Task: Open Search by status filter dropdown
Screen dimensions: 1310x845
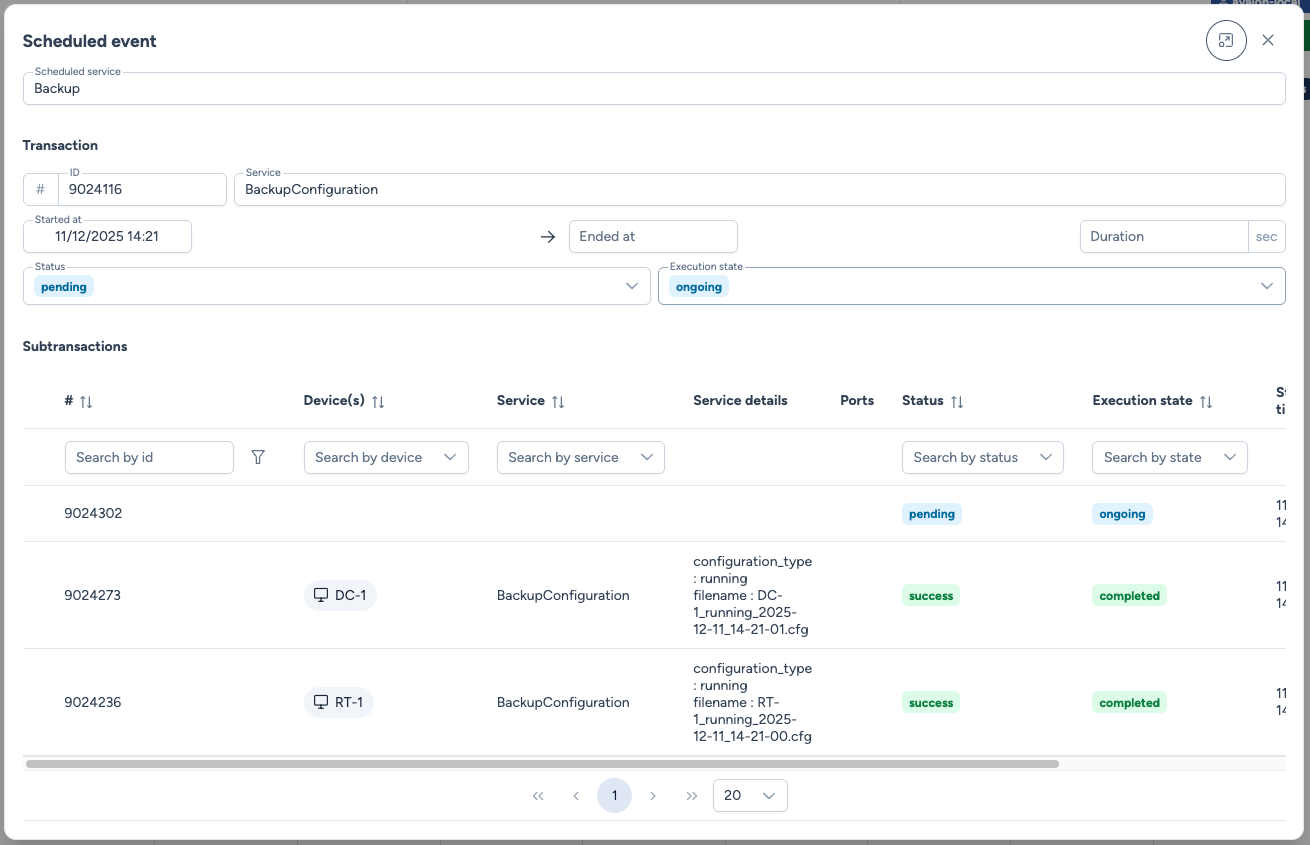Action: 1045,457
